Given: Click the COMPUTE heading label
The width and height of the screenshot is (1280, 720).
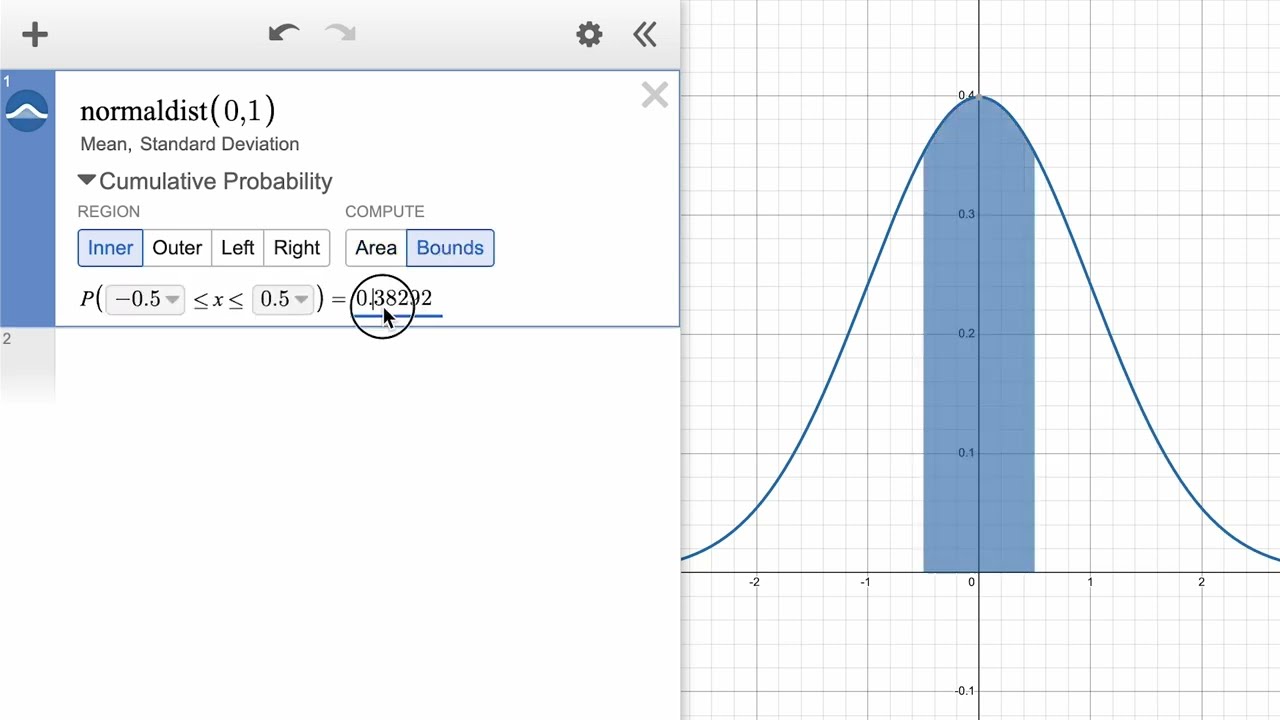Looking at the screenshot, I should (x=385, y=211).
